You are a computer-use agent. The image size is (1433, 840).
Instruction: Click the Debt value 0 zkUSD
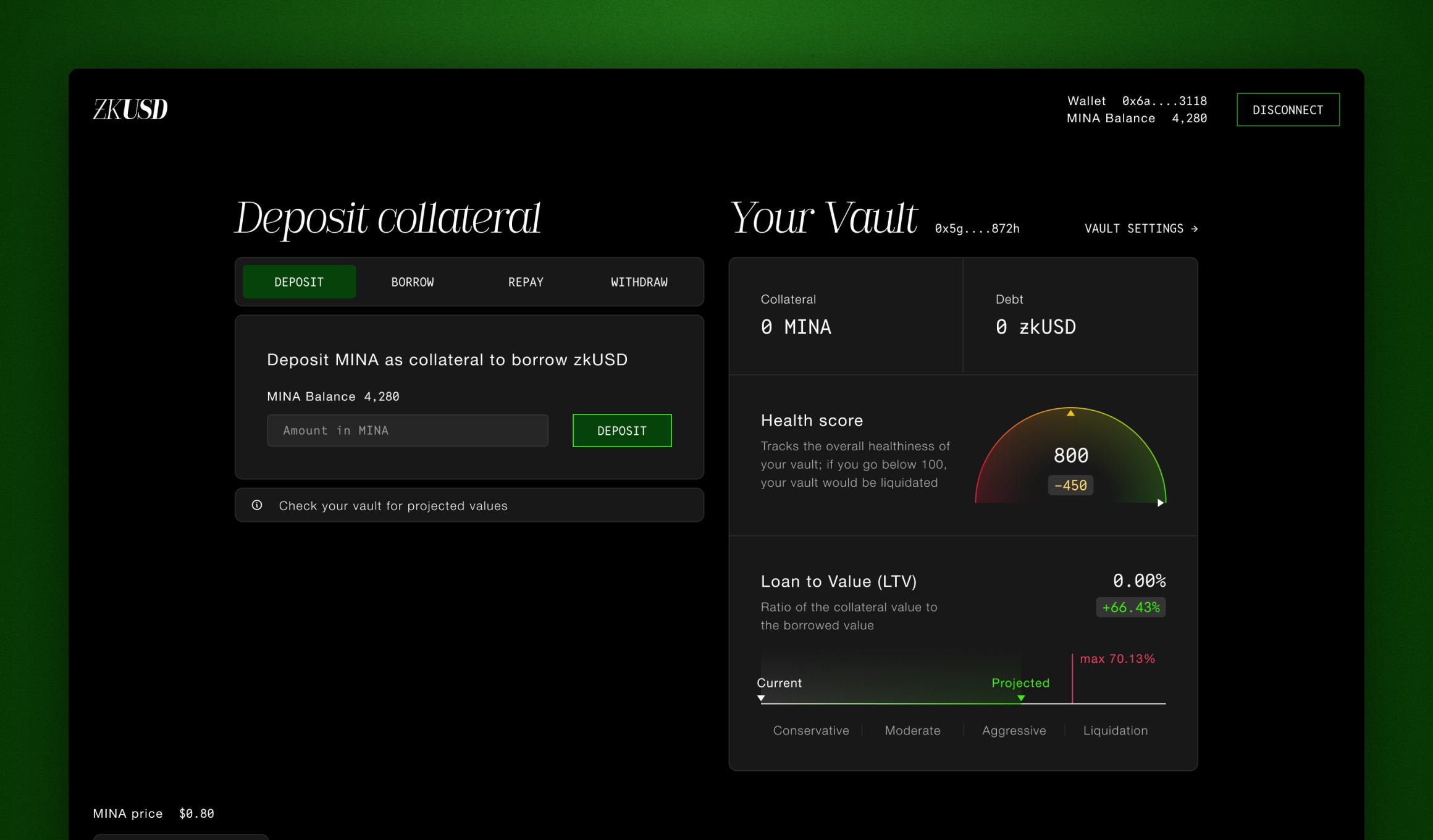(1036, 327)
